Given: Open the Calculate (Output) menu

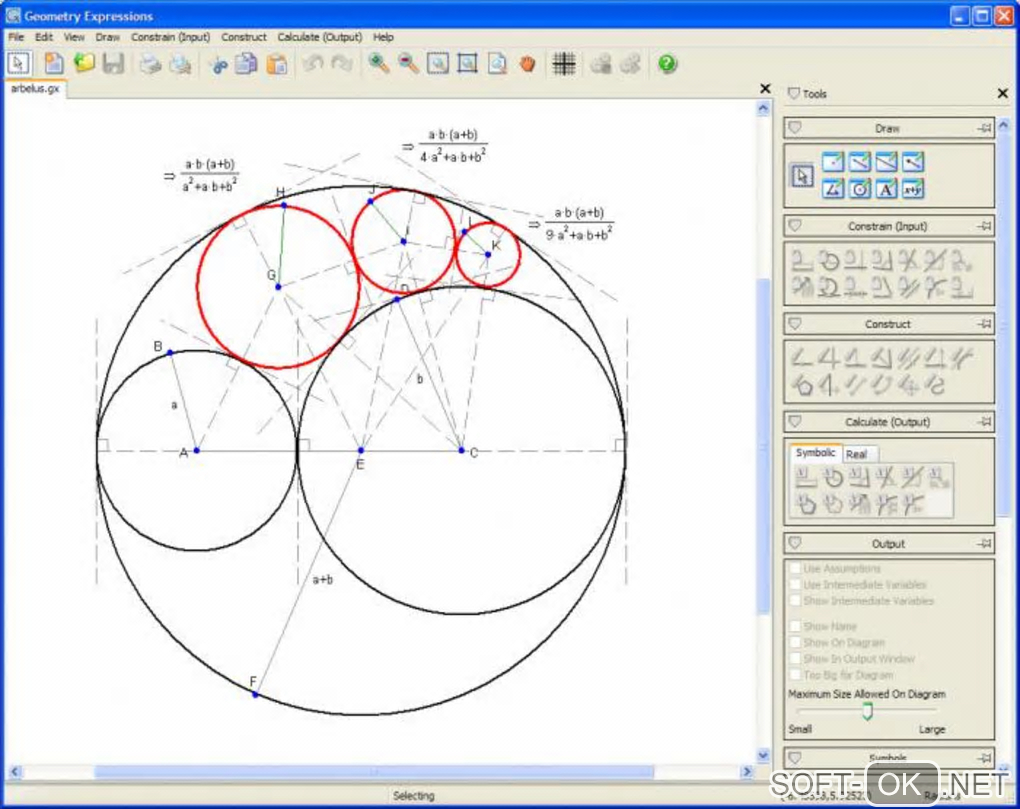Looking at the screenshot, I should click(319, 37).
